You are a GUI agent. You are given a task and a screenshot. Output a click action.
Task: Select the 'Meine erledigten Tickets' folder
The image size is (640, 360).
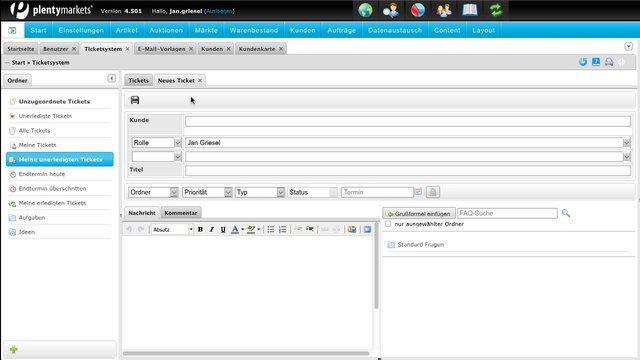click(x=52, y=203)
